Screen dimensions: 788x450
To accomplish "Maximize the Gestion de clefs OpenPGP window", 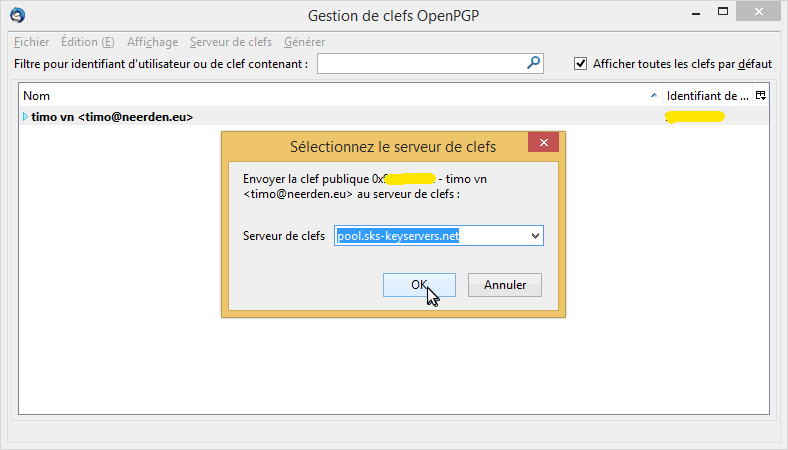I will coord(723,12).
